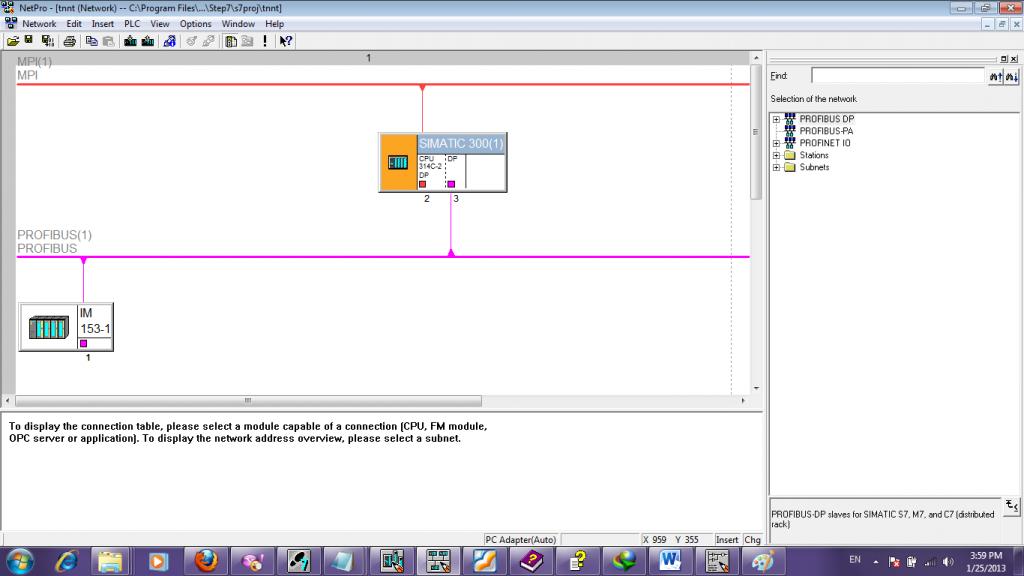This screenshot has width=1024, height=576.
Task: Open the Options menu
Action: pos(195,23)
